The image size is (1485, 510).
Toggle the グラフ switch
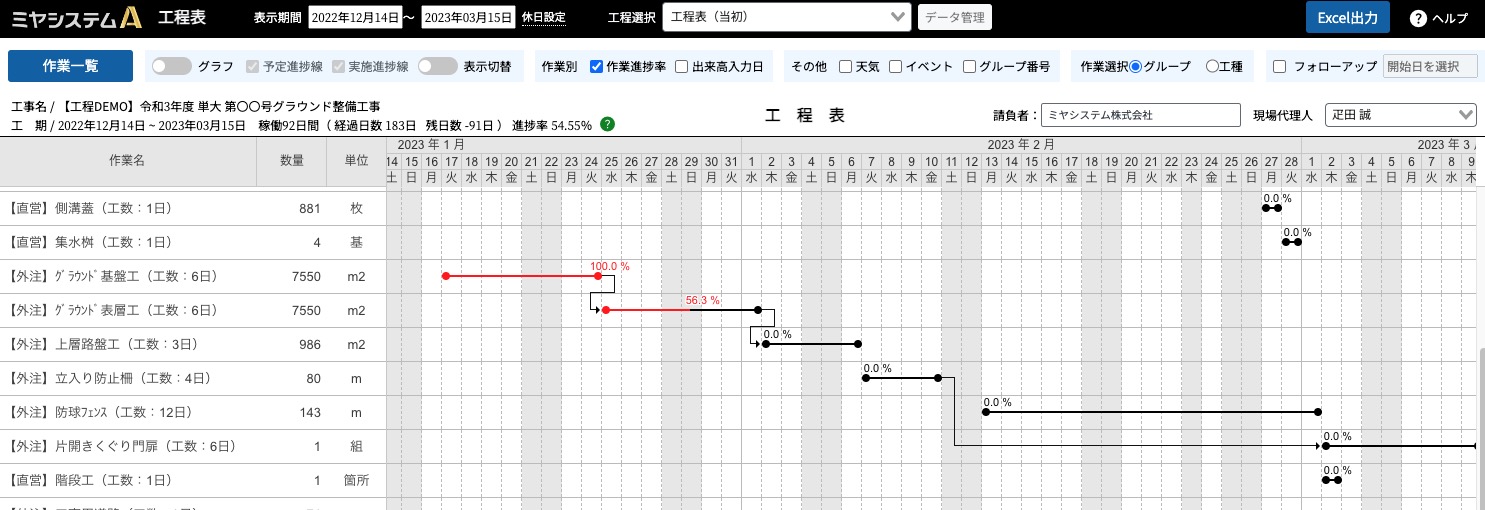tap(172, 66)
